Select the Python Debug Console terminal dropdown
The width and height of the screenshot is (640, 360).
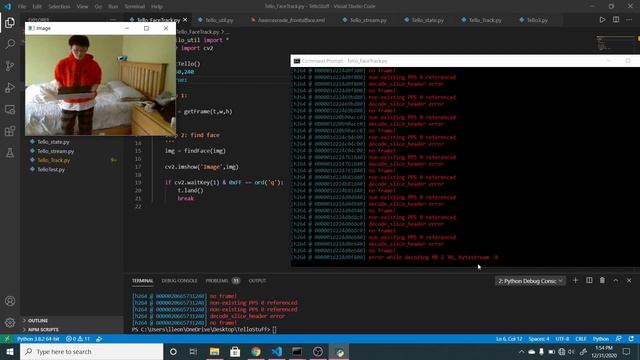pyautogui.click(x=530, y=281)
